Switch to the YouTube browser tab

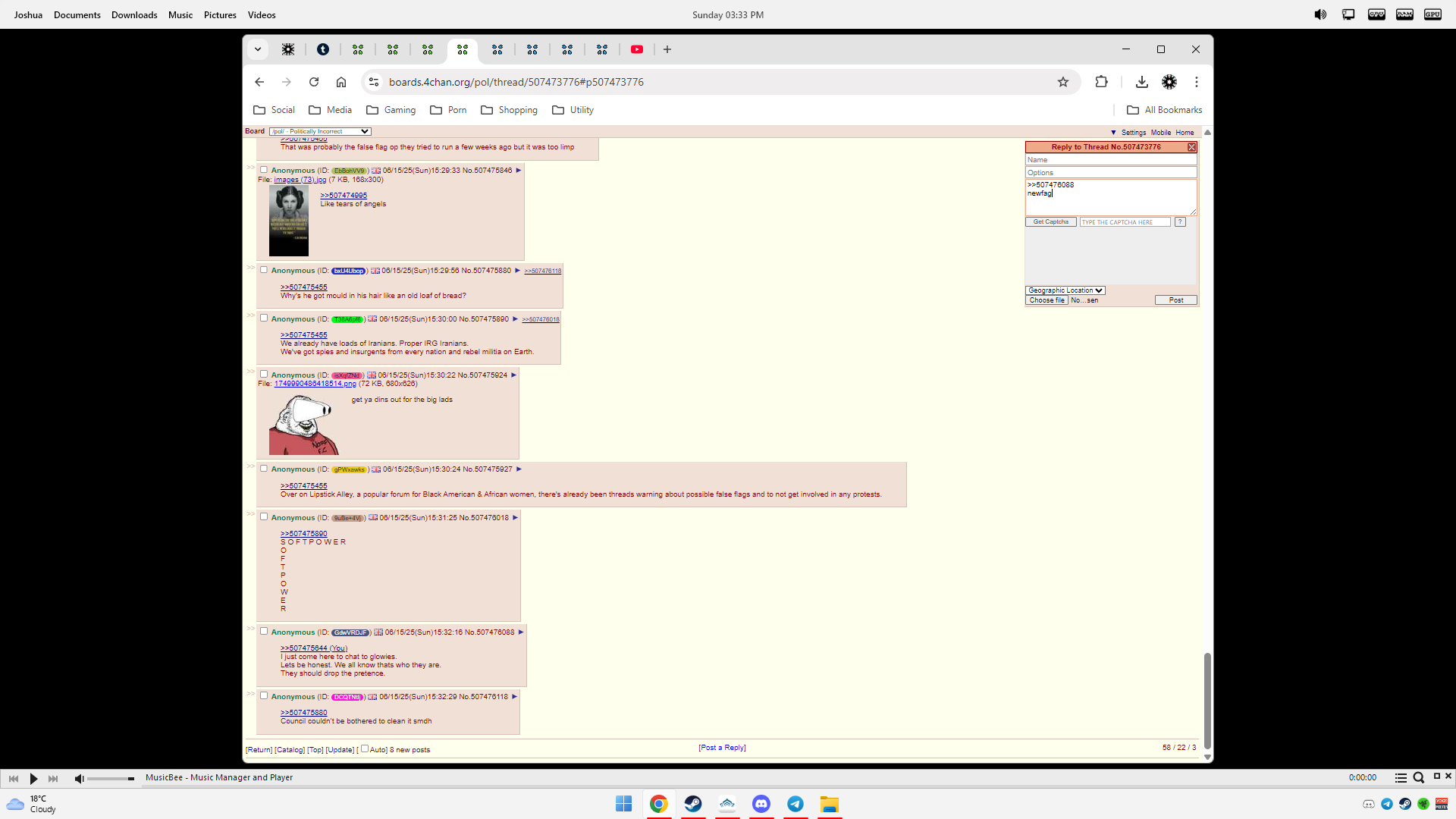pyautogui.click(x=637, y=49)
